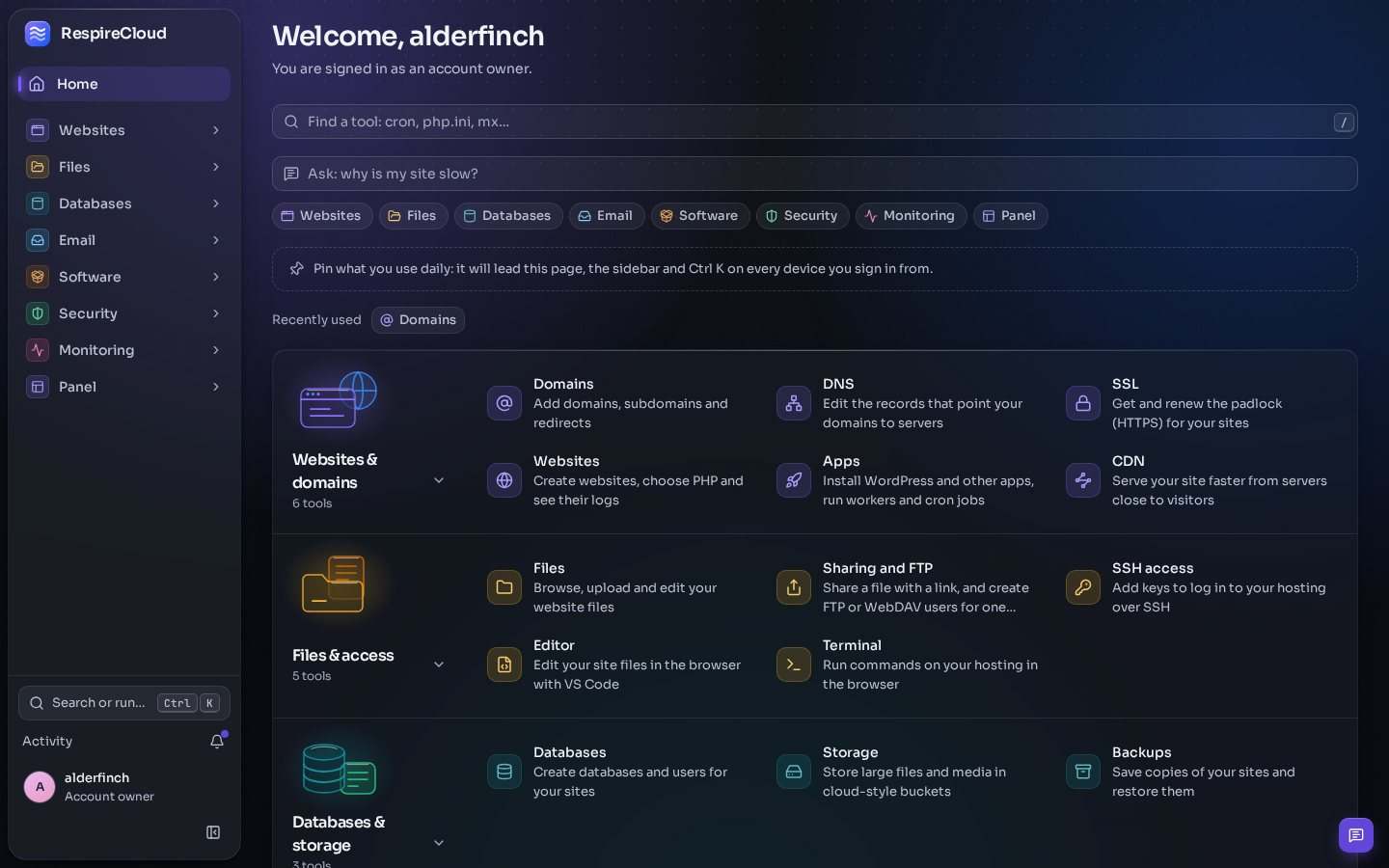Screen dimensions: 1389x868
Task: Go to Home in the sidebar
Action: click(124, 84)
